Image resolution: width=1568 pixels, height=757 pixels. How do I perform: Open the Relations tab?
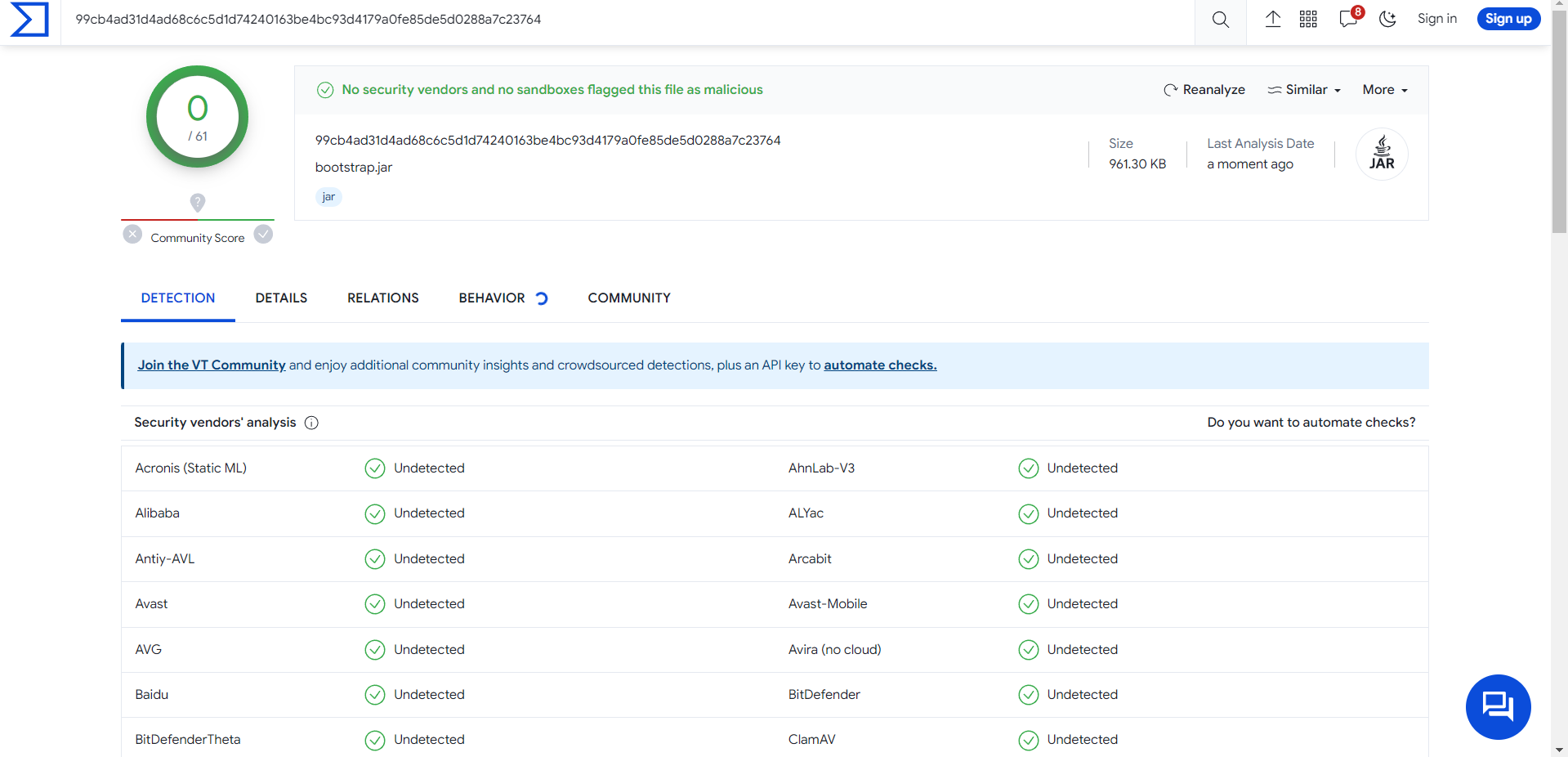click(382, 298)
